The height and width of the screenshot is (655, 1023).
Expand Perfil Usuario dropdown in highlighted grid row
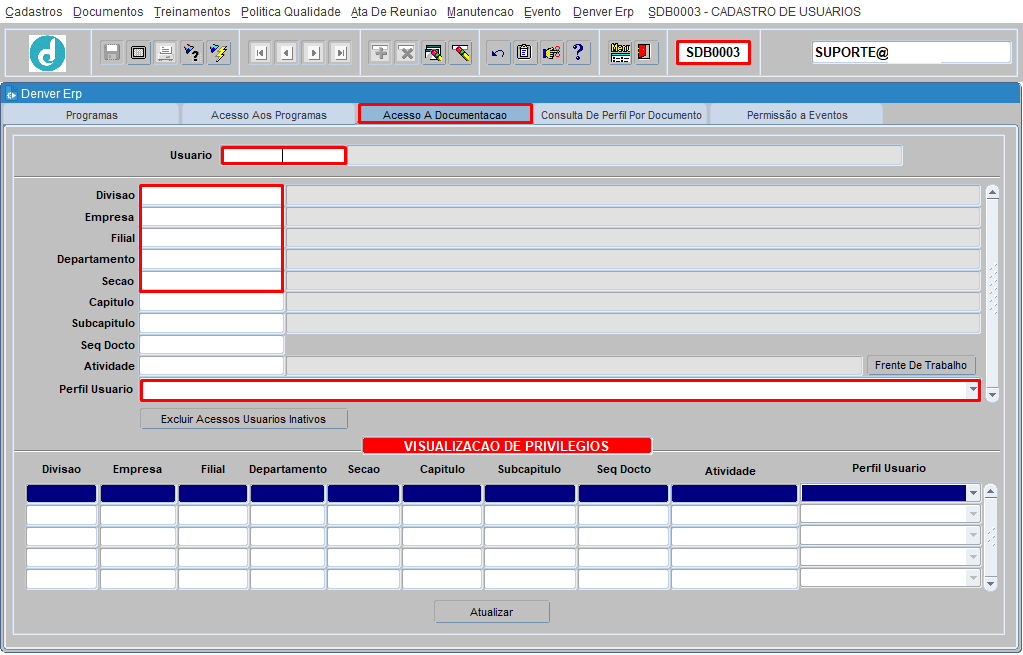click(973, 493)
